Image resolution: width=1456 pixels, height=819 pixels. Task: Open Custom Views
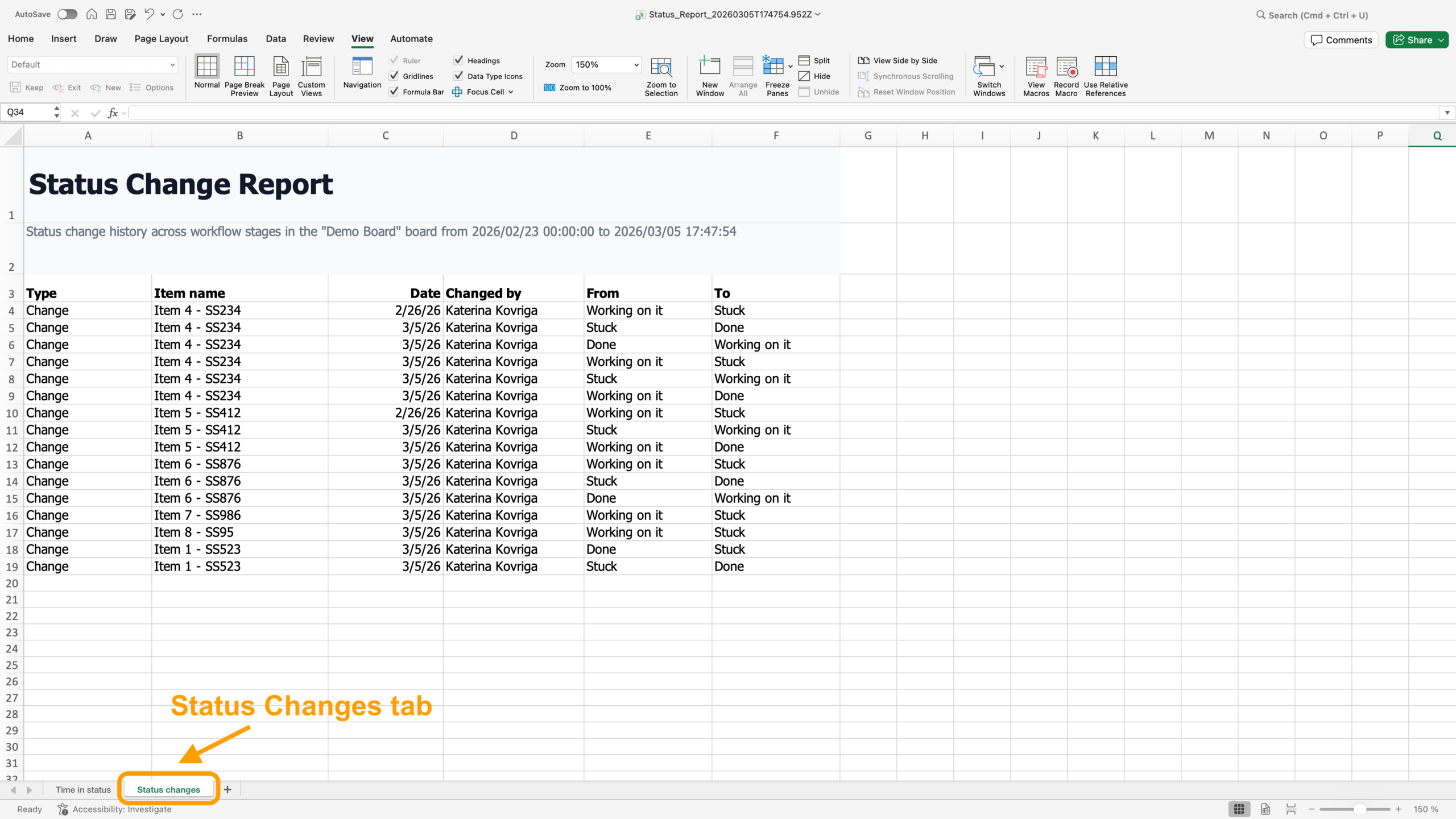[311, 76]
